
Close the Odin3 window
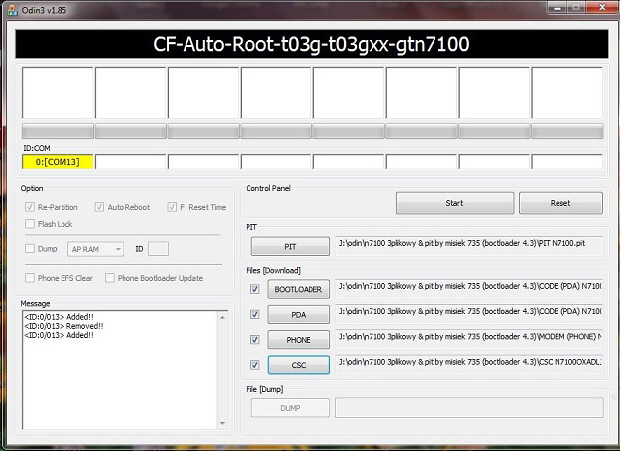pyautogui.click(x=602, y=7)
